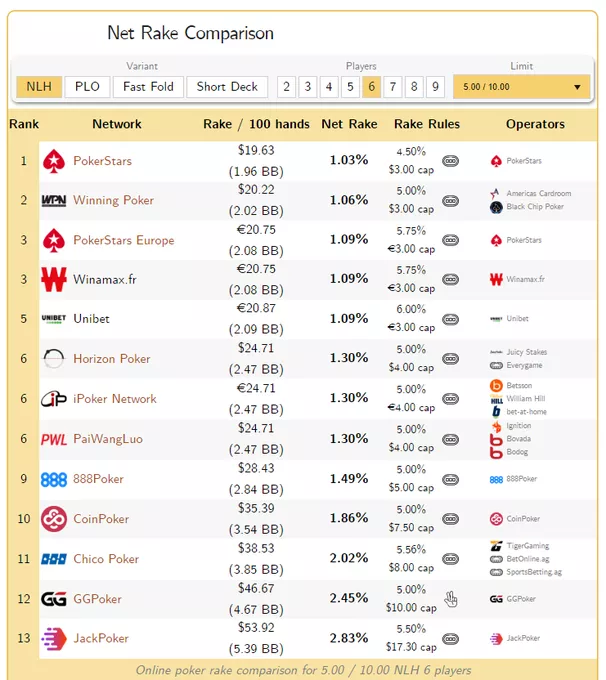Click the Unibet network logo
Screen dimensions: 606x680
click(54, 319)
